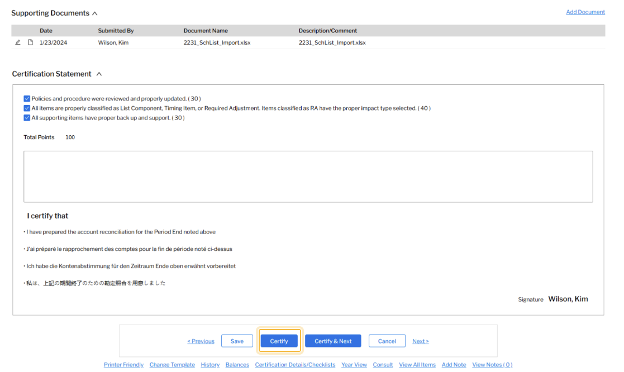Image resolution: width=624 pixels, height=372 pixels.
Task: Open the Printer Friendly link
Action: [x=123, y=365]
